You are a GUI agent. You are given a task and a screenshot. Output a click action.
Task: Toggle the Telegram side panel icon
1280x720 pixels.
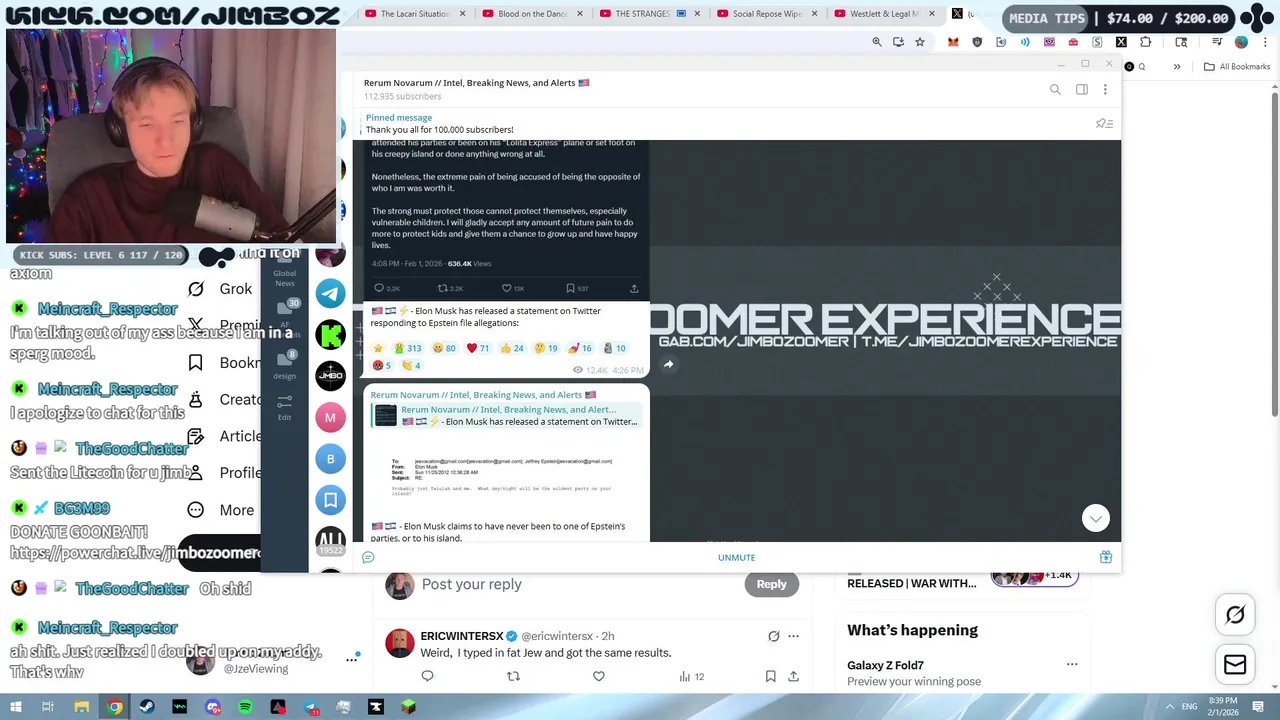point(1082,90)
